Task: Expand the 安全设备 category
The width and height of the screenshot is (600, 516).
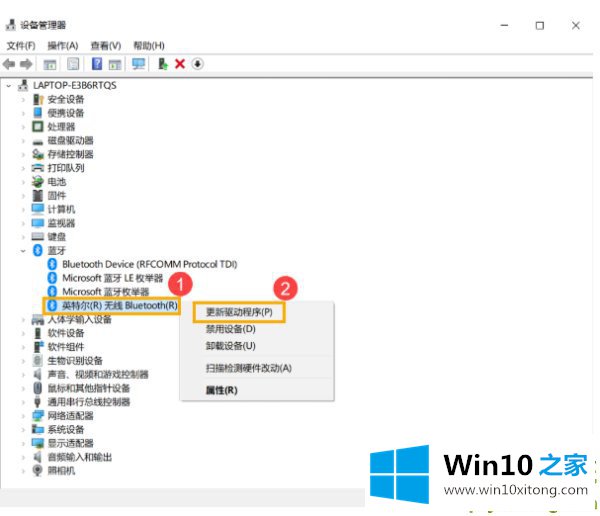Action: pyautogui.click(x=23, y=100)
